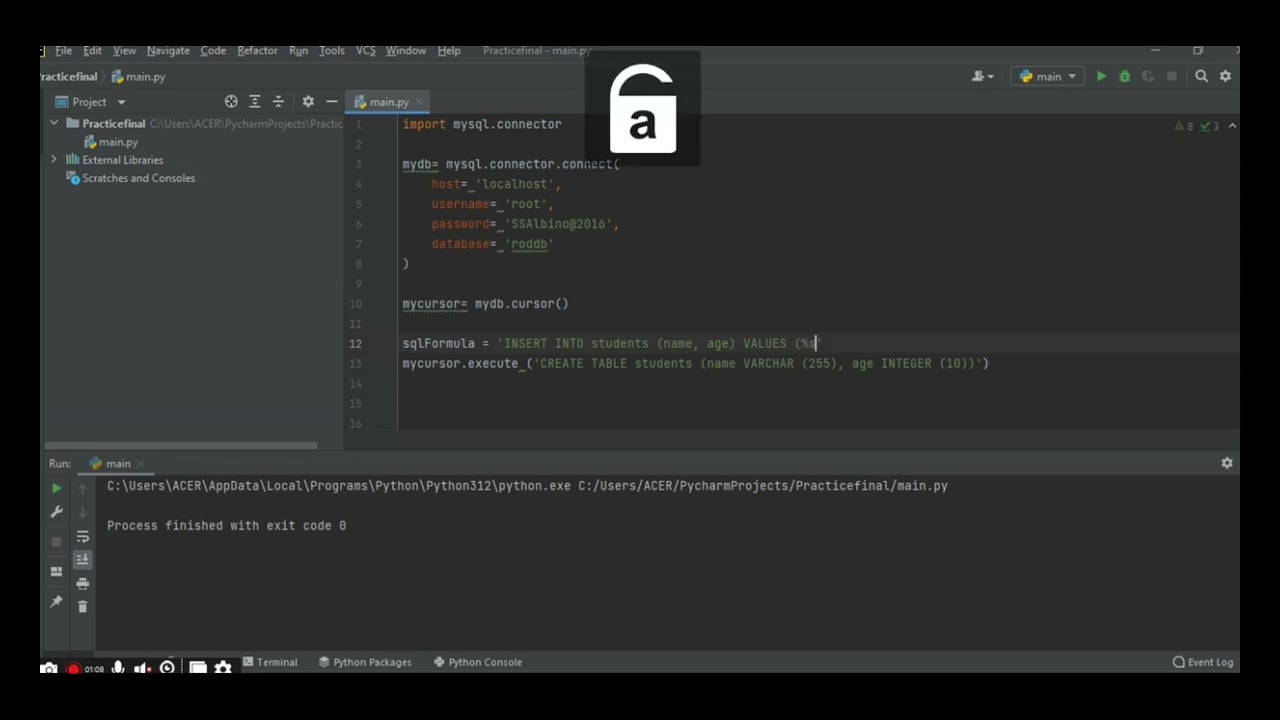Select Scratches and Consoles in tree
The width and height of the screenshot is (1280, 720).
(130, 178)
